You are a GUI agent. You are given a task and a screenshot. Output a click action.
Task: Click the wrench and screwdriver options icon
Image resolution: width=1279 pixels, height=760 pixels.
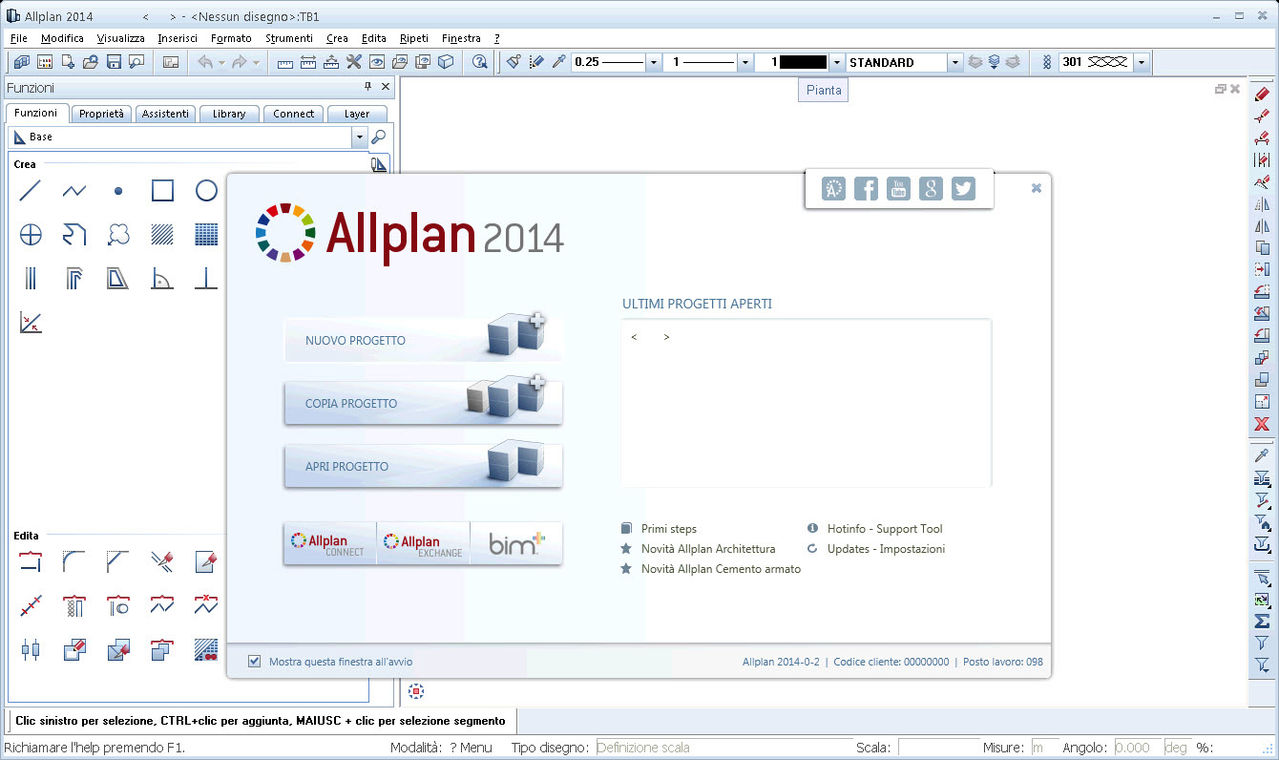pos(353,62)
